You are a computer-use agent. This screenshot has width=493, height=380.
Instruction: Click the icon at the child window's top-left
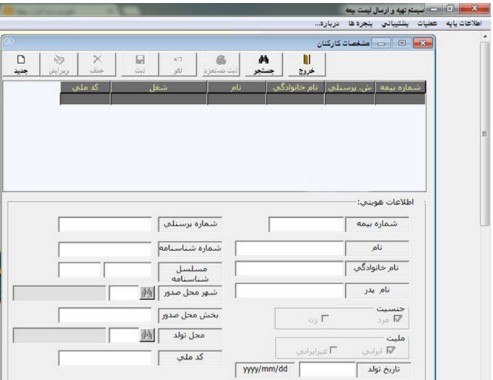tap(9, 42)
